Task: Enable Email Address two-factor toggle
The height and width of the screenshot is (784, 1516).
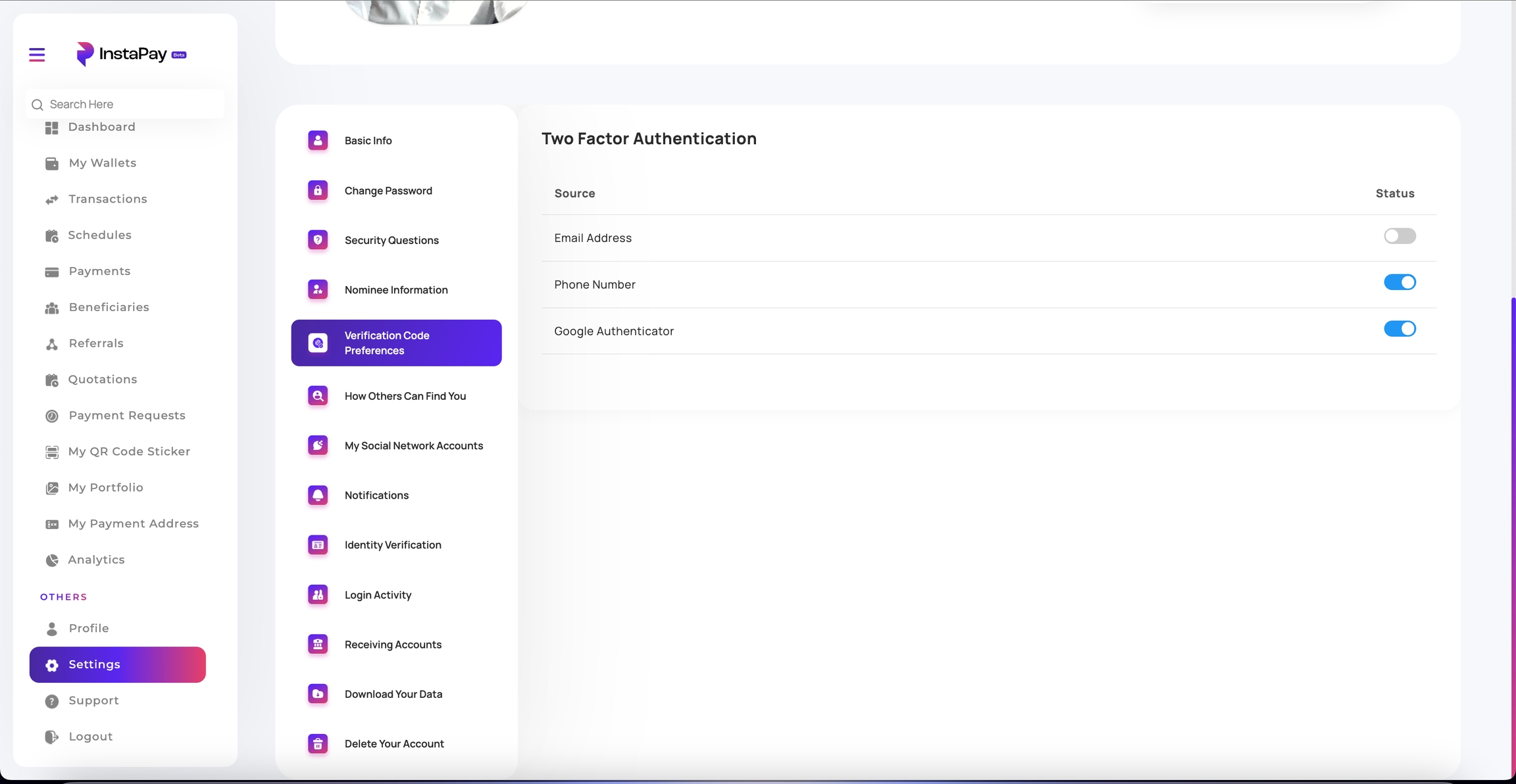Action: tap(1399, 236)
